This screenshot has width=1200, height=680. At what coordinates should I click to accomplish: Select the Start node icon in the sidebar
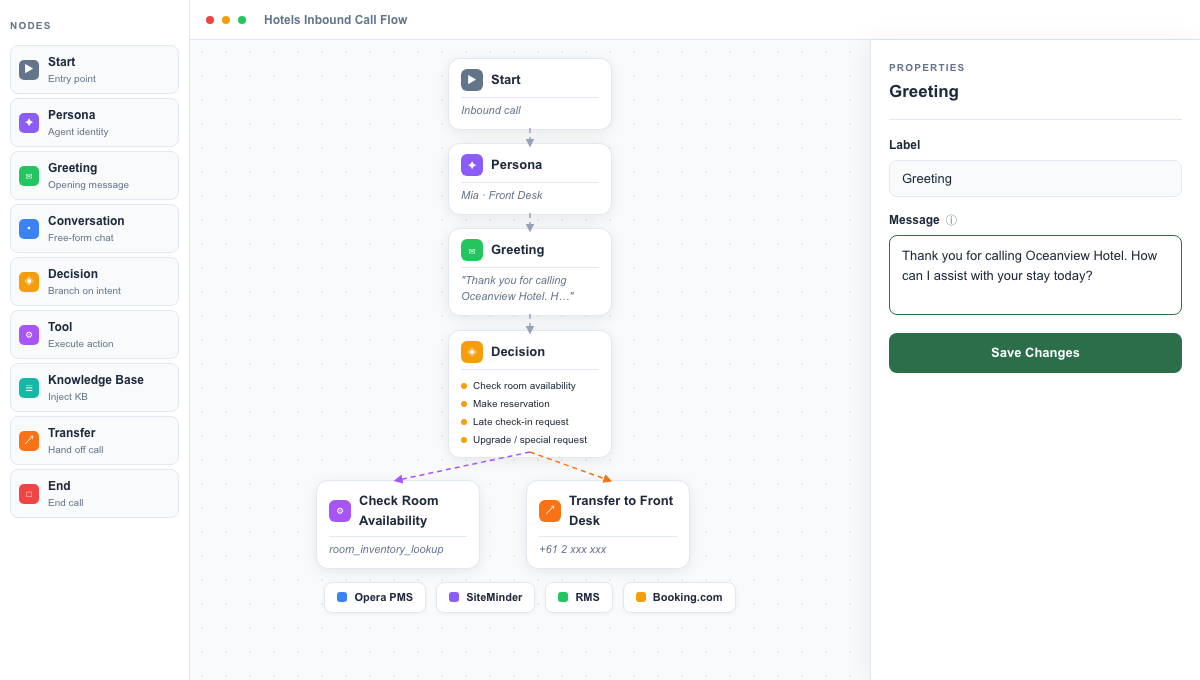28,69
